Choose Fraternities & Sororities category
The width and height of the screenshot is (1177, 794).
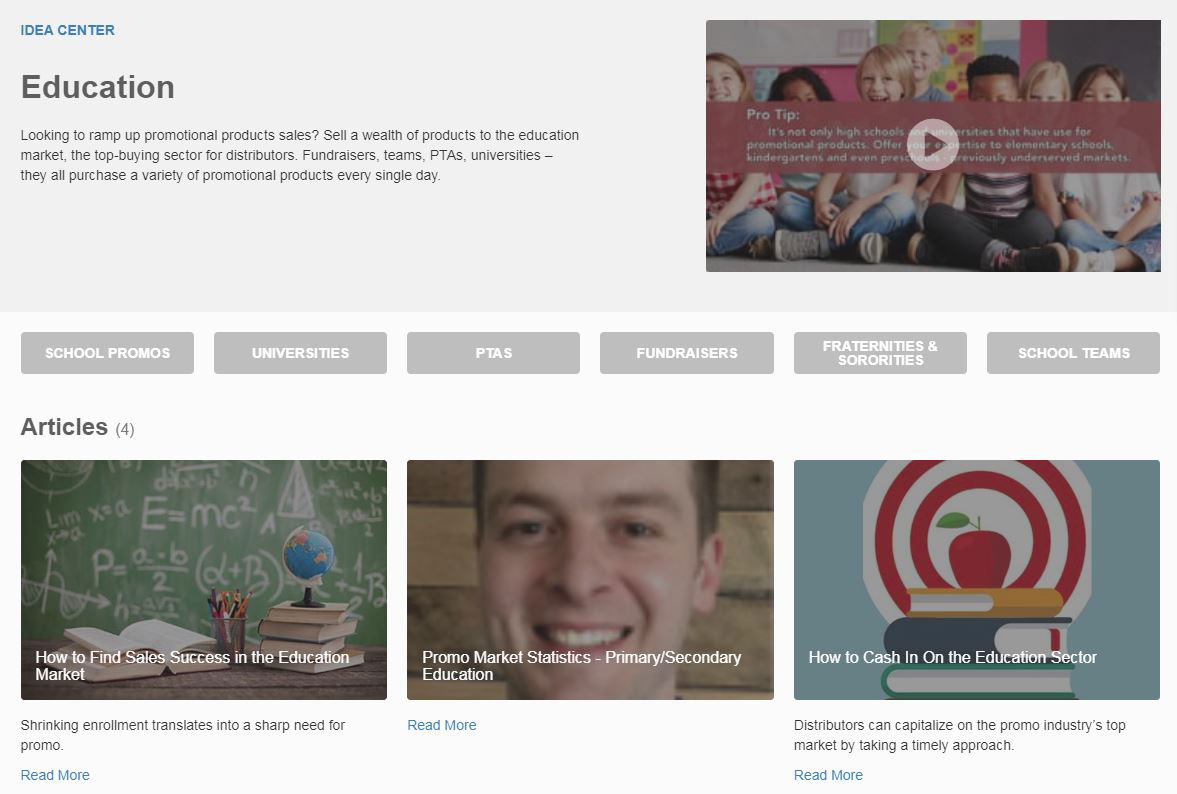pos(880,353)
